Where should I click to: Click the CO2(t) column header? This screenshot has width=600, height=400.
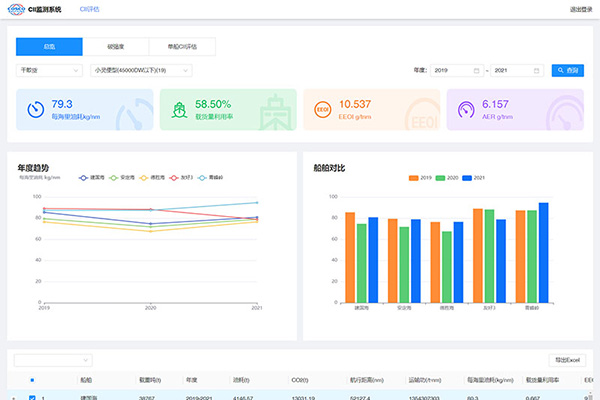300,380
